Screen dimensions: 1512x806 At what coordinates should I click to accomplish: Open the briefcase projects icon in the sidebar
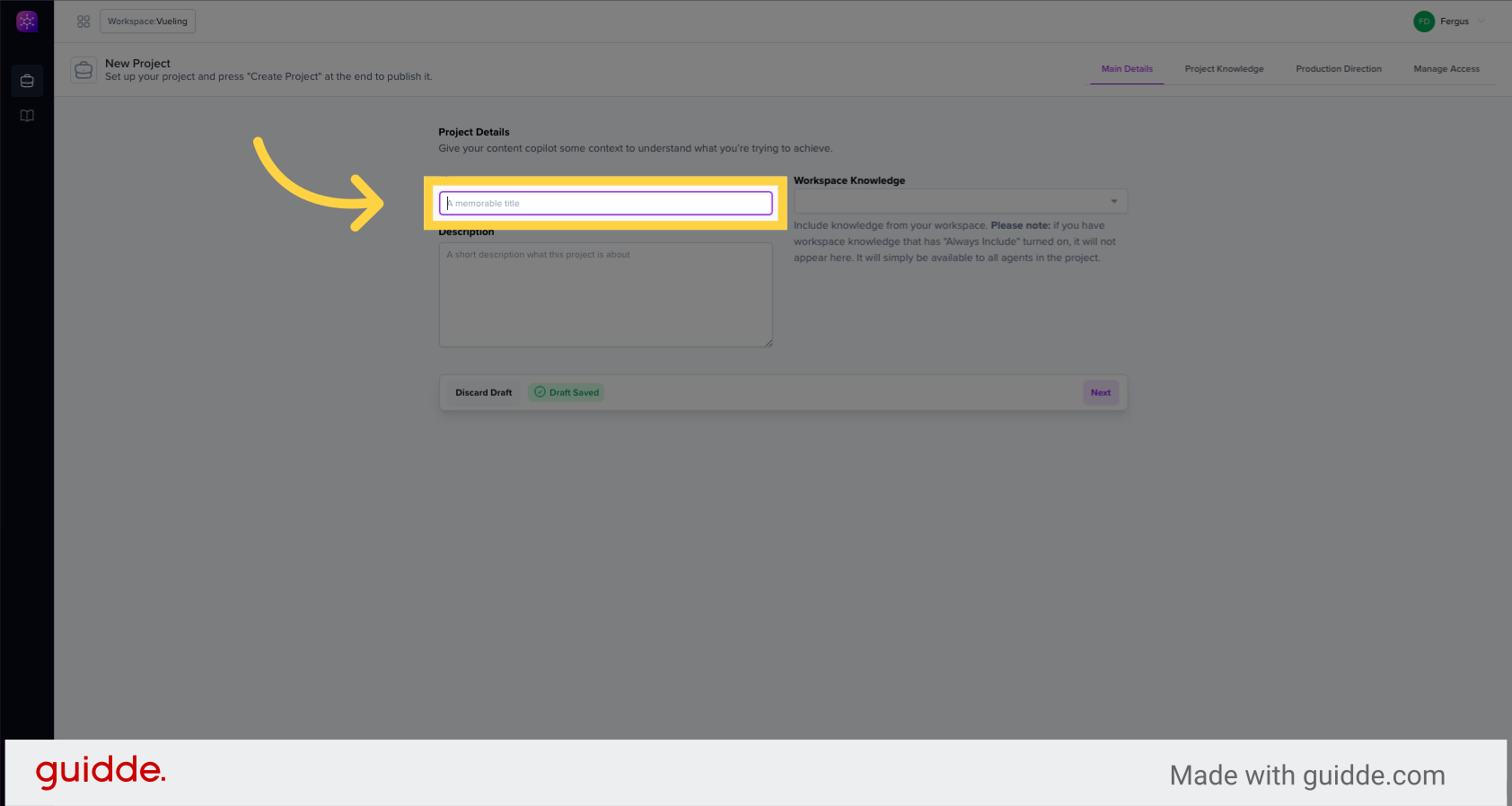tap(27, 81)
